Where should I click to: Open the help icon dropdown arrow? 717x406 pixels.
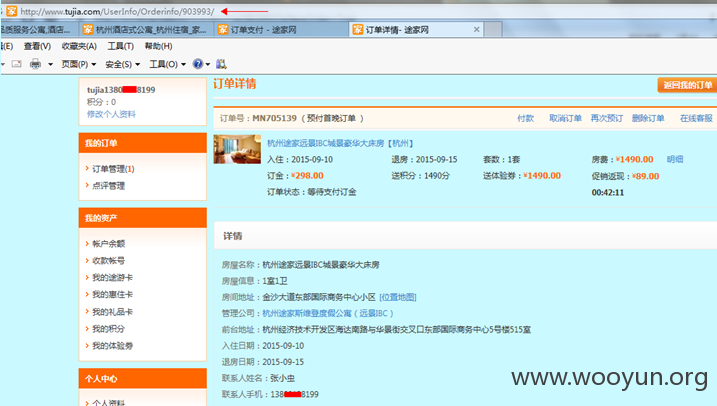tap(208, 64)
